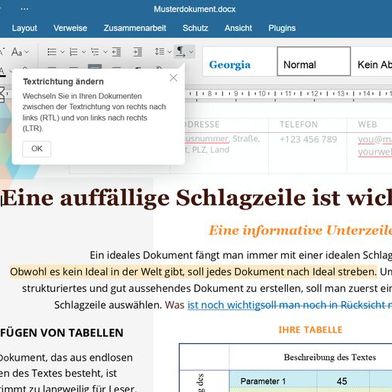The image size is (392, 392).
Task: Open the Layout tab
Action: (24, 28)
